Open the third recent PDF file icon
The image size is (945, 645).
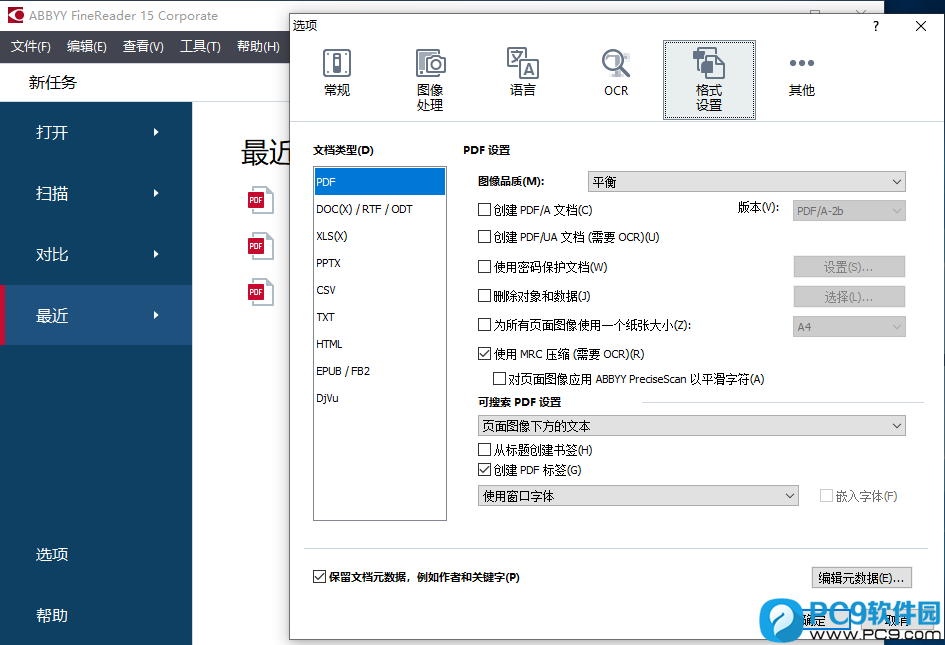pos(261,292)
